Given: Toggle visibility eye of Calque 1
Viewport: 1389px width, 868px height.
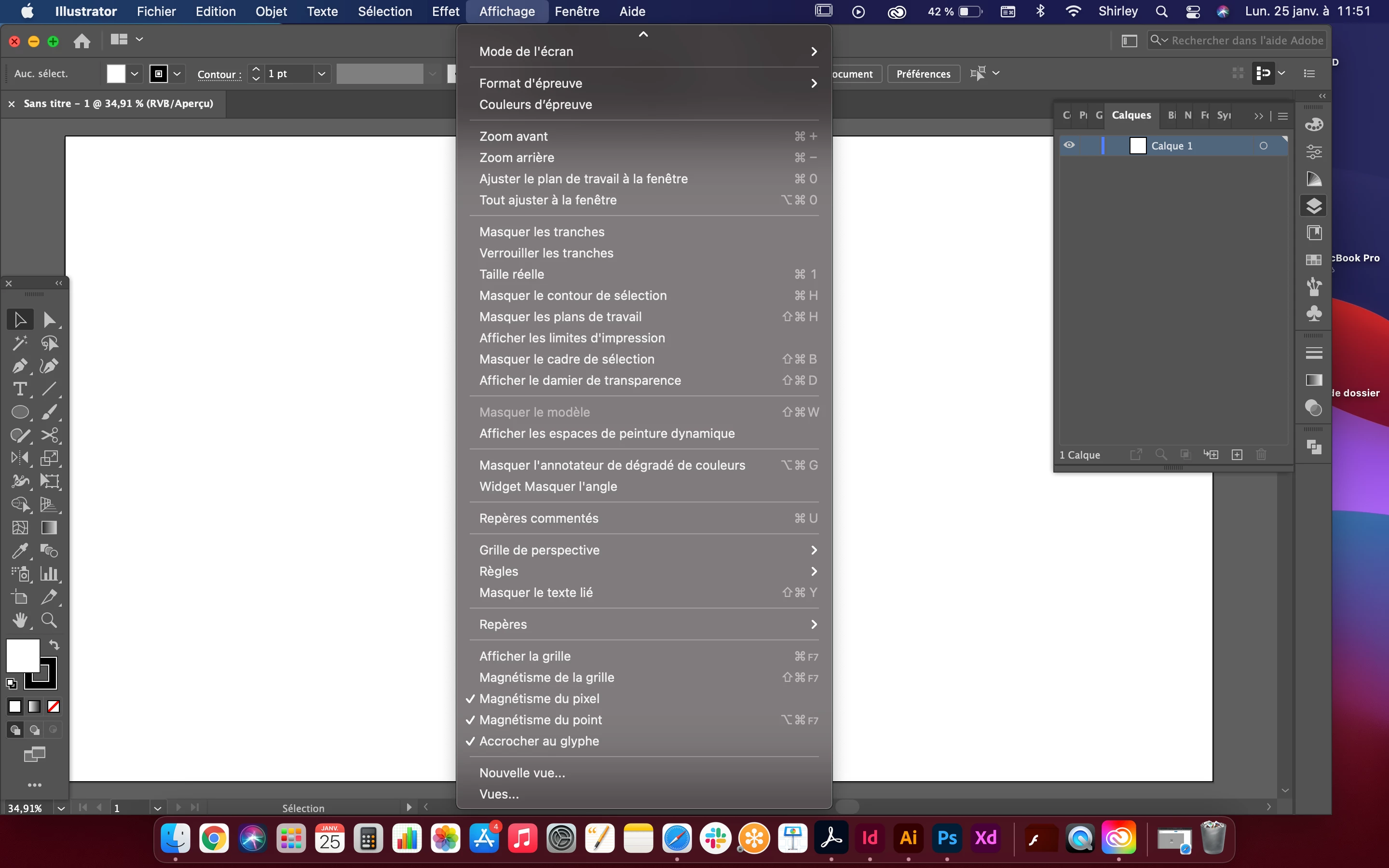Looking at the screenshot, I should (1069, 145).
